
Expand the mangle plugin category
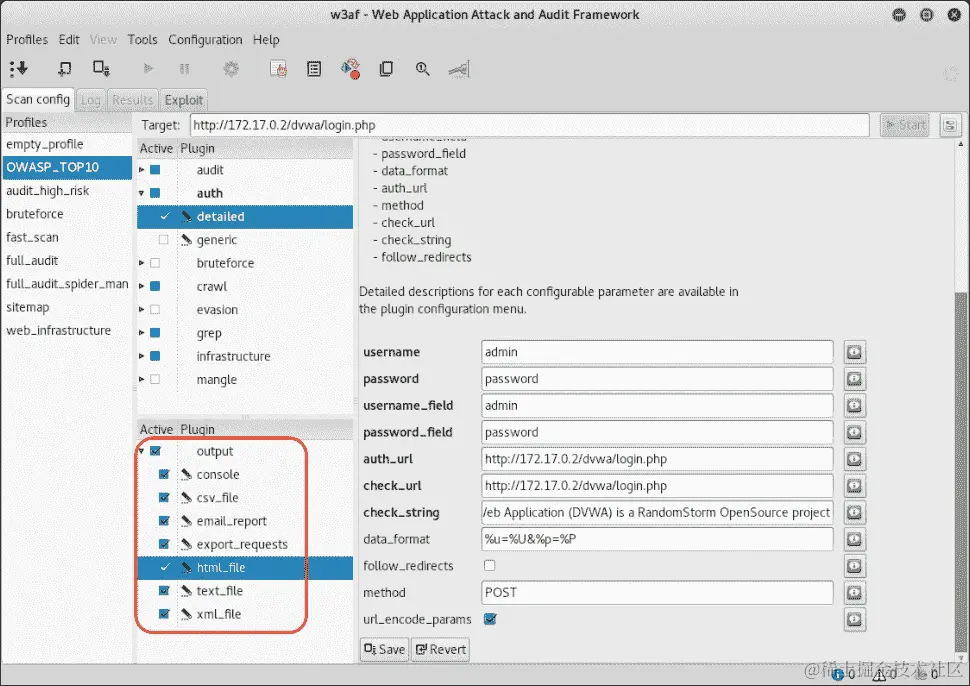click(142, 379)
